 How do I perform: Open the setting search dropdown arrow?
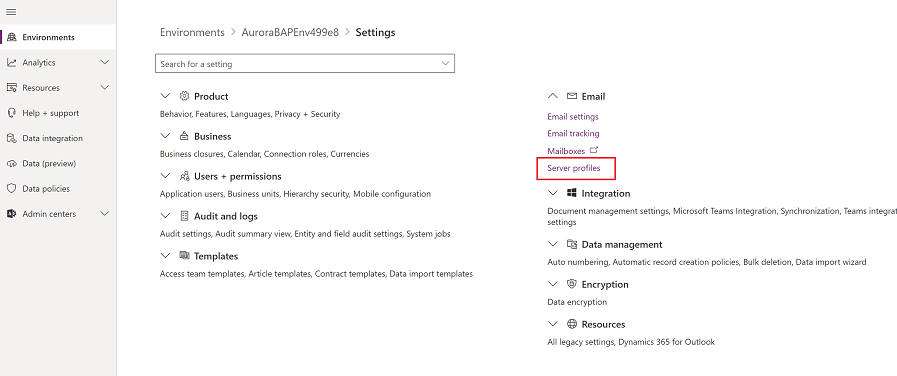click(446, 64)
